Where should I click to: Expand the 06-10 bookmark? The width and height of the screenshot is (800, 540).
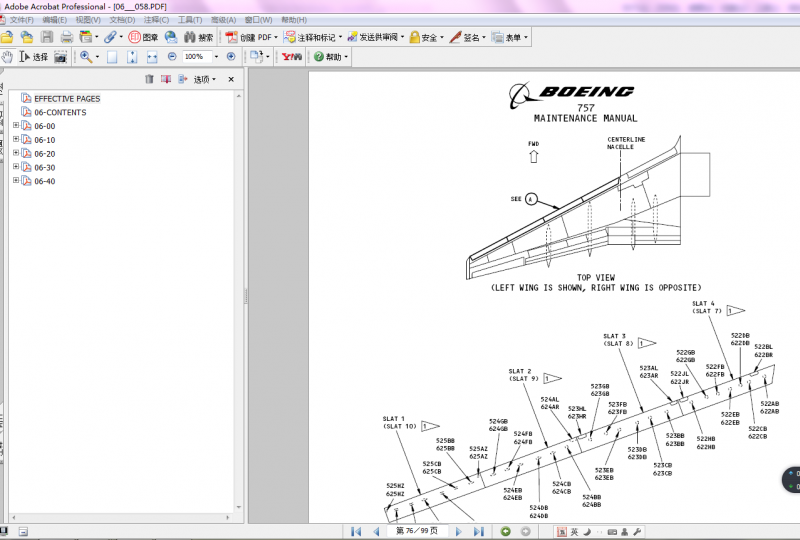point(16,139)
